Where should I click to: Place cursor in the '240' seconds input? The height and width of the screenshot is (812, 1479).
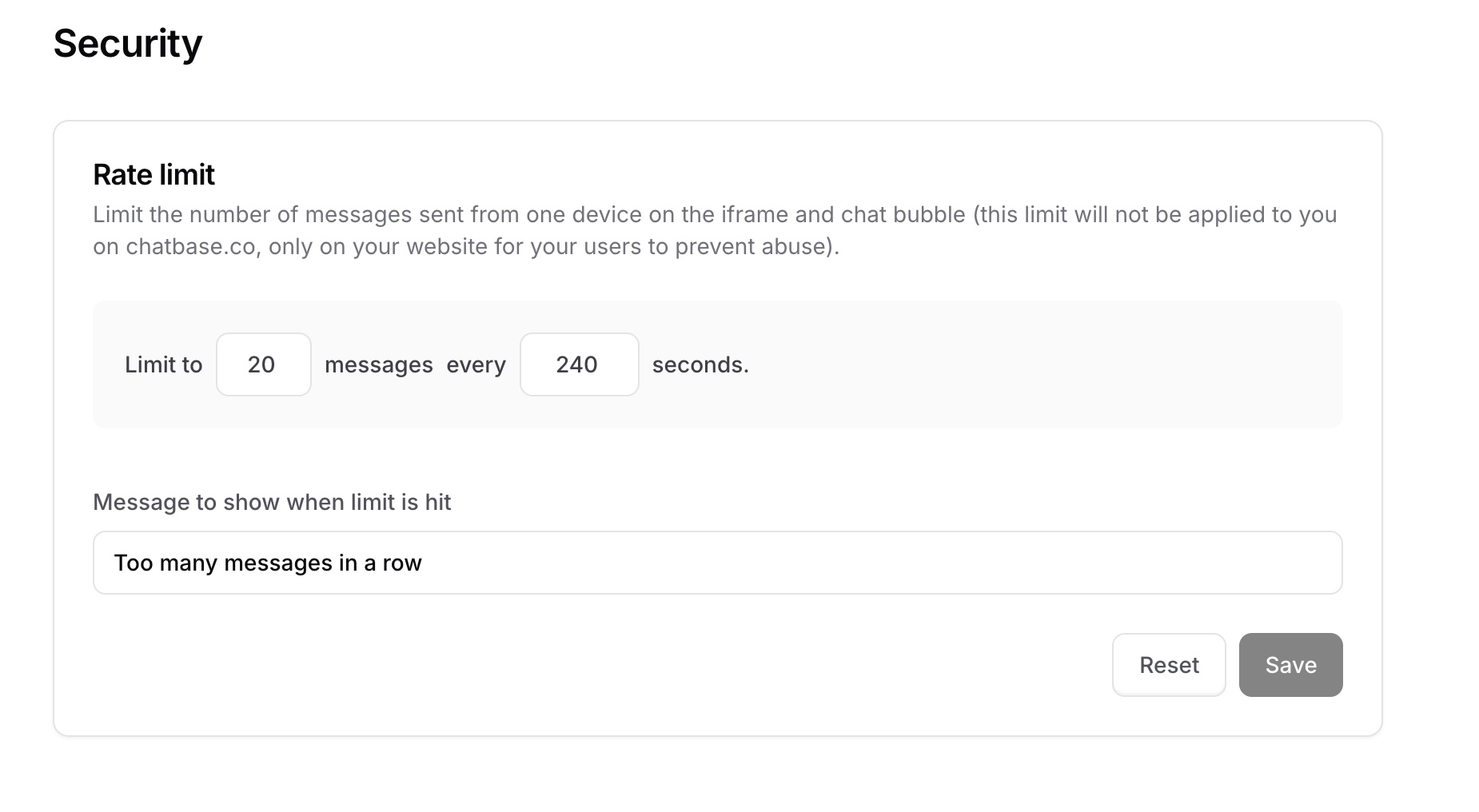579,364
